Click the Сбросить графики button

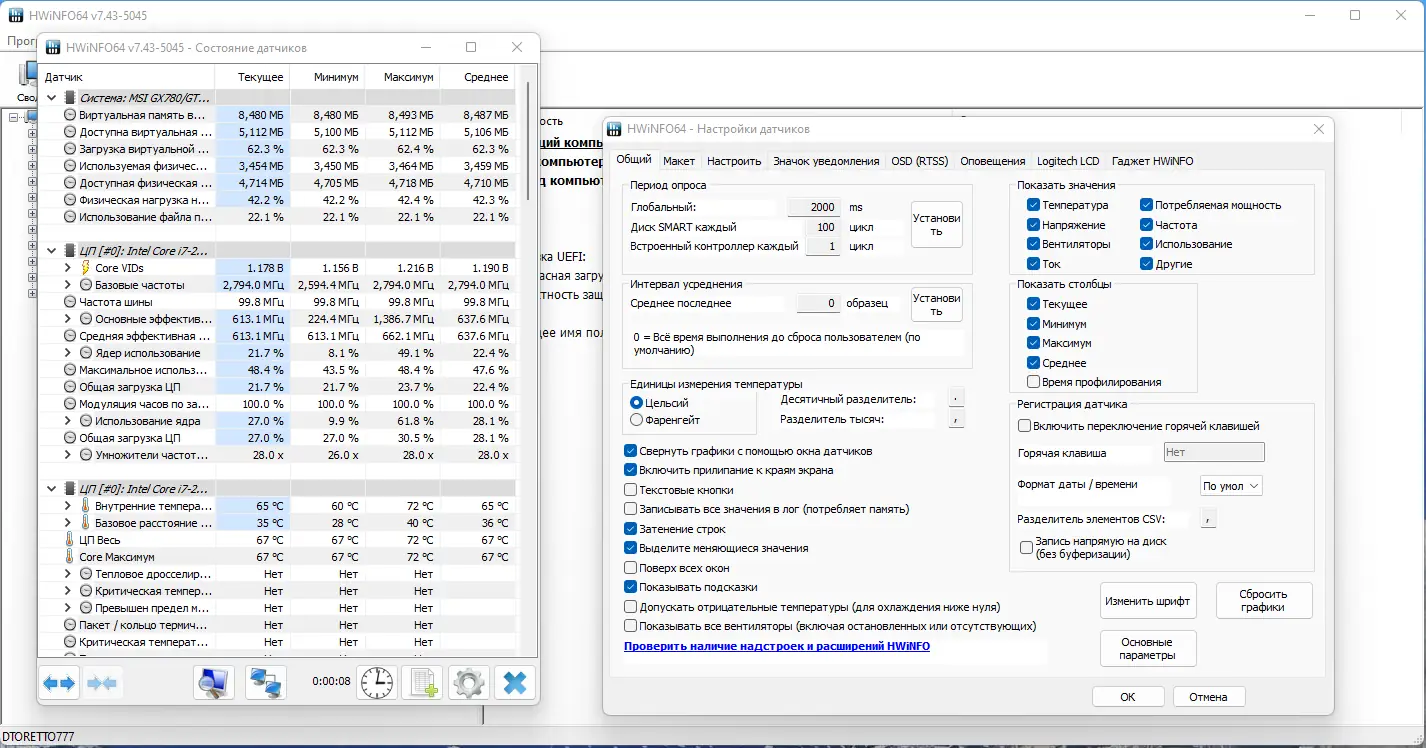[1264, 601]
